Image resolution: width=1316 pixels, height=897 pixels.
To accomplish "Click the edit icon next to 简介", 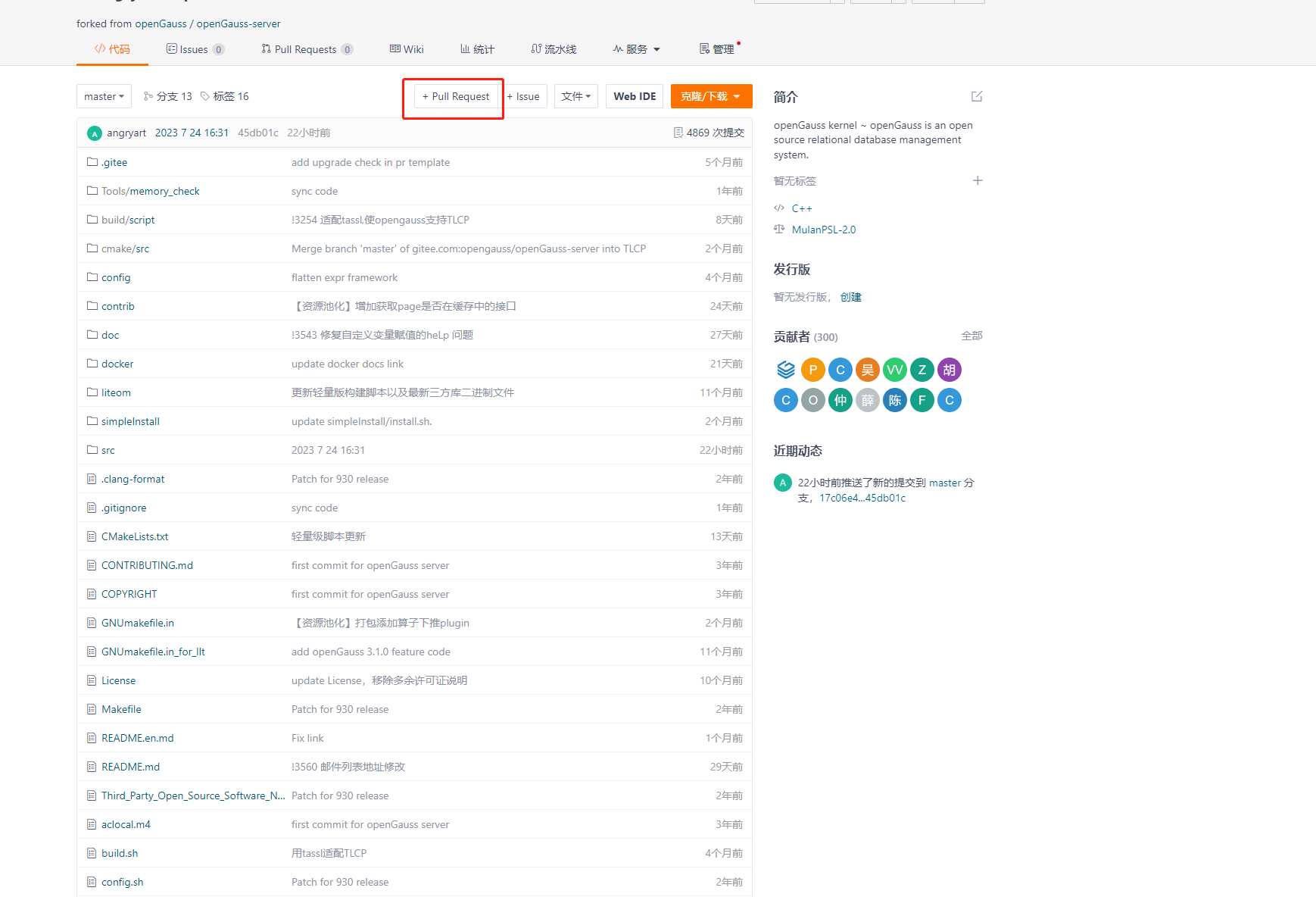I will tap(977, 96).
